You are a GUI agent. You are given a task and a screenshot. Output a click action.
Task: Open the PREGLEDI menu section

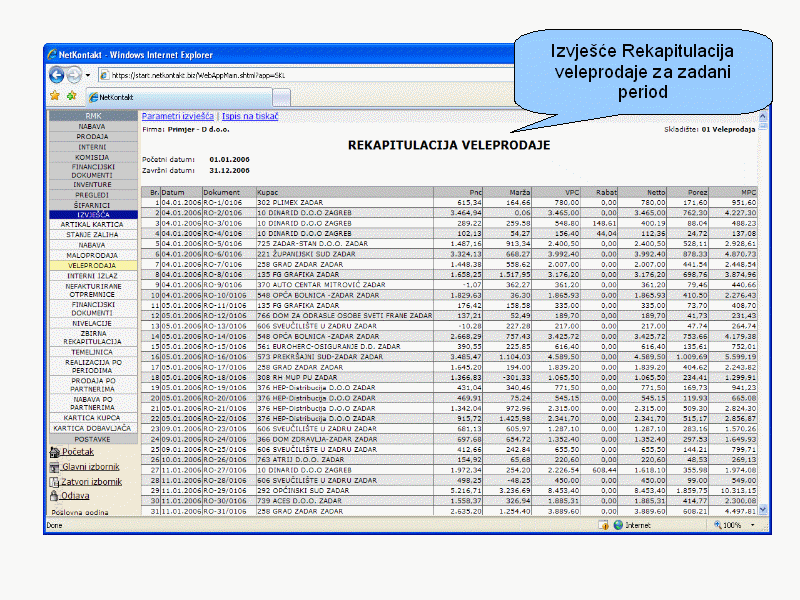click(92, 195)
